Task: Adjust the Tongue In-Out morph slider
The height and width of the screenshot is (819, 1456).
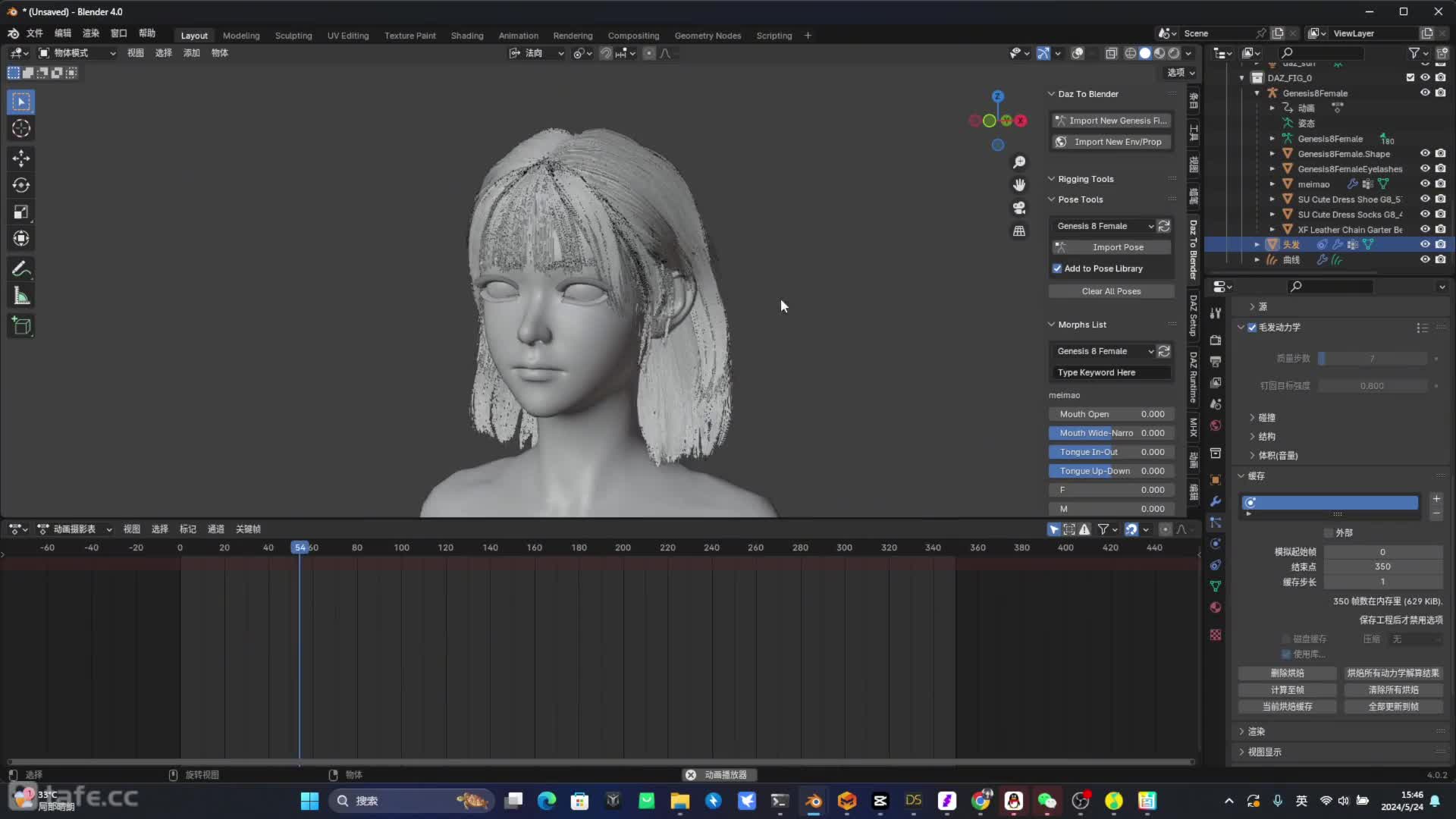Action: 1111,452
